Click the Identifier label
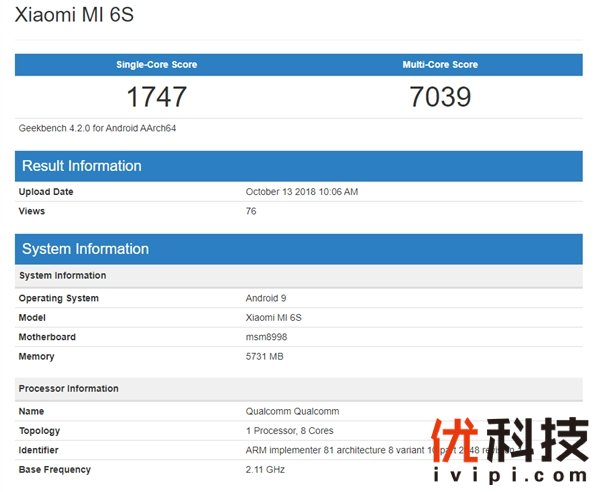This screenshot has height=492, width=600. pyautogui.click(x=39, y=450)
